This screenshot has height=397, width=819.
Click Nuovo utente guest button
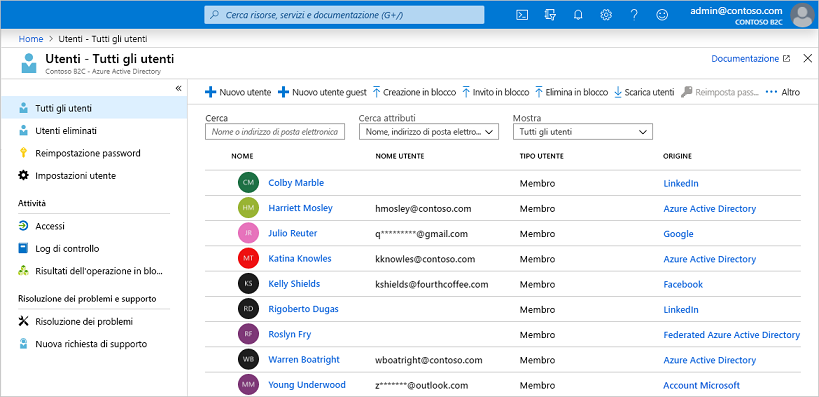[x=322, y=92]
